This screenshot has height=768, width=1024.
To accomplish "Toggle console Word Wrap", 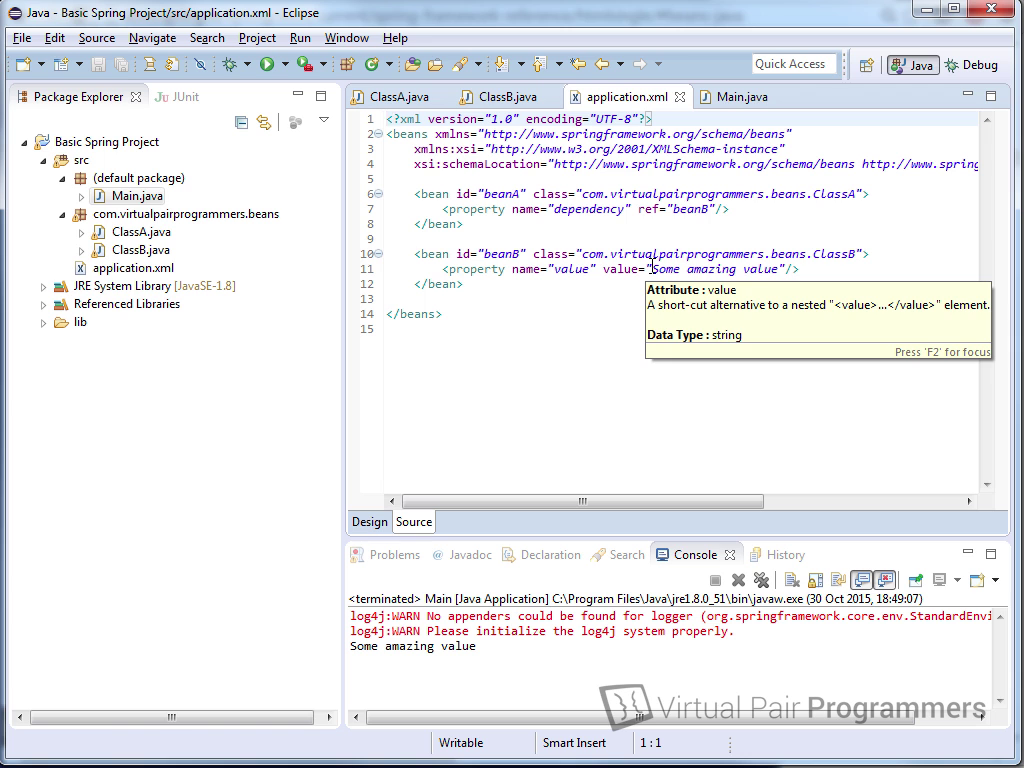I will (839, 580).
